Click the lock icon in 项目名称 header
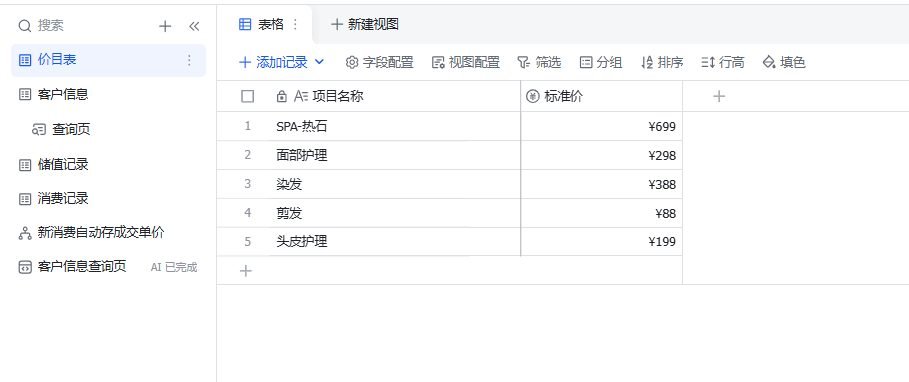Image resolution: width=909 pixels, height=382 pixels. [282, 97]
